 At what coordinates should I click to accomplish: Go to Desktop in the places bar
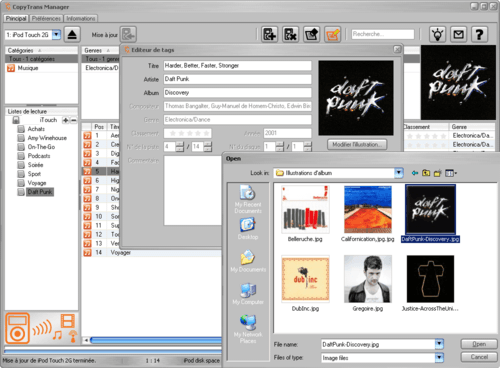[248, 228]
